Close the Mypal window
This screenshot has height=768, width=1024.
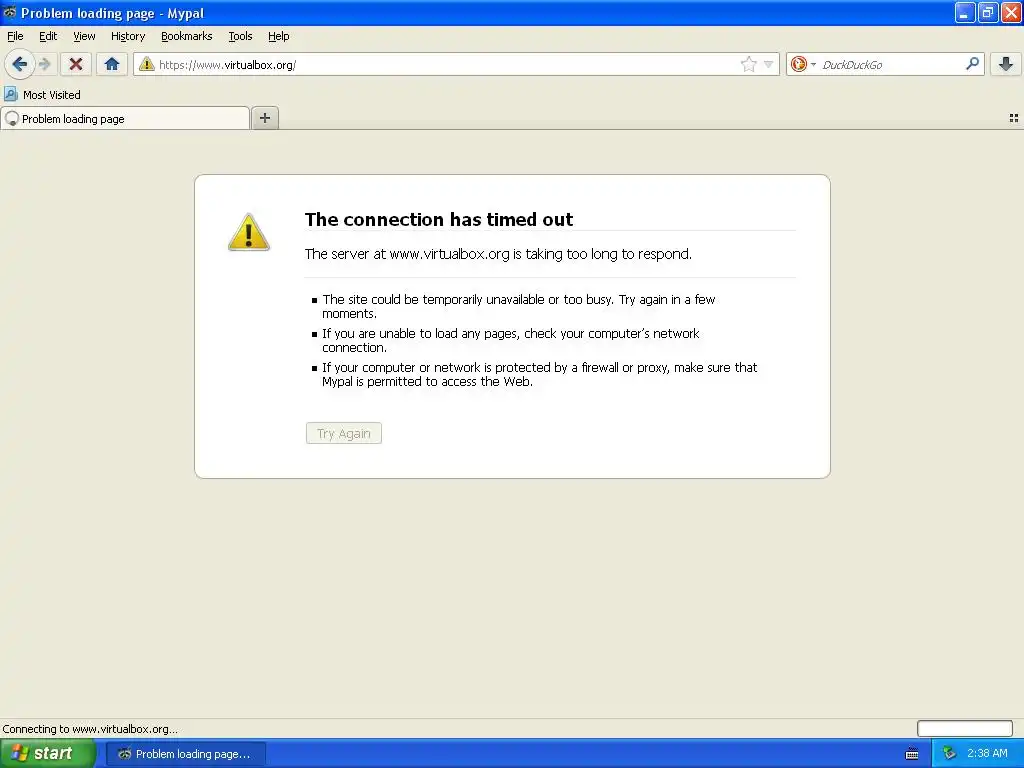click(x=1011, y=12)
